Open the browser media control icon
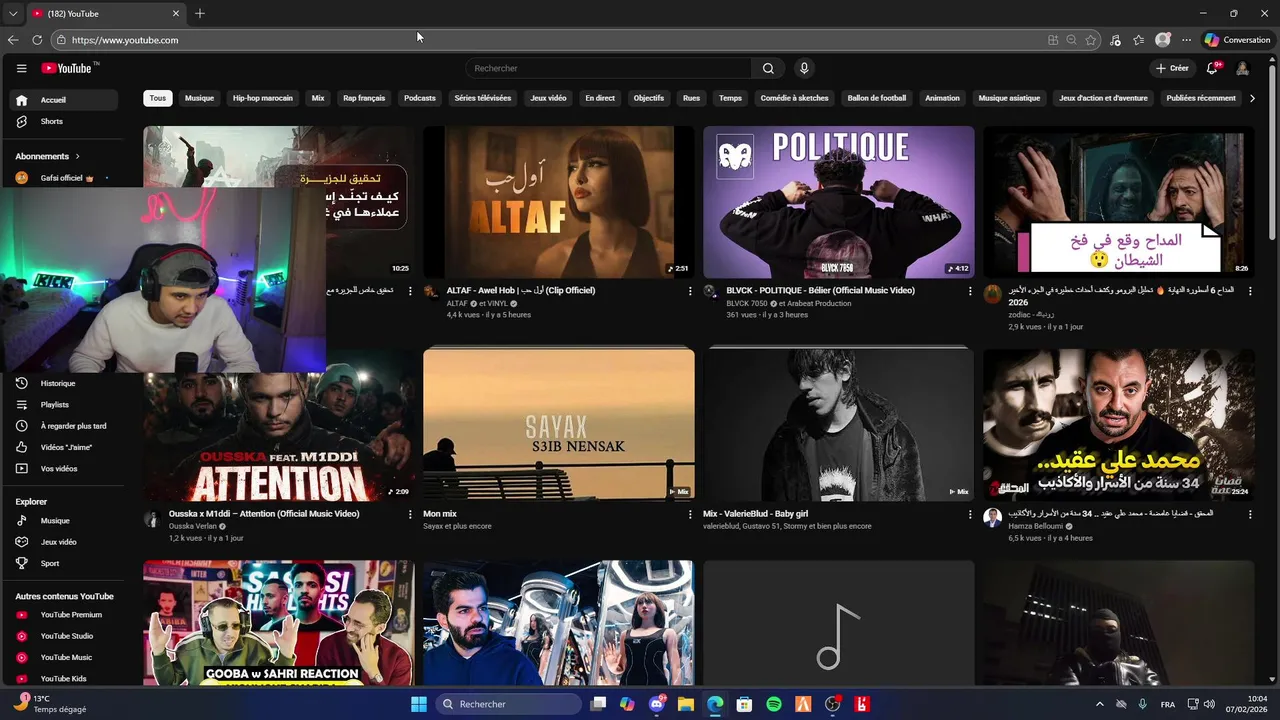 tap(1116, 40)
